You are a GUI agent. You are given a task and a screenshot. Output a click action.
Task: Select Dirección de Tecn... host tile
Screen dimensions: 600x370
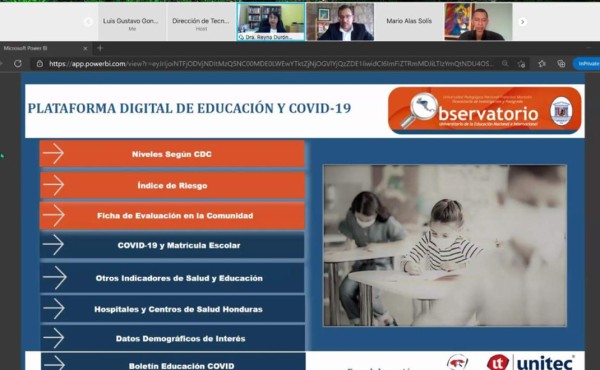pos(201,22)
